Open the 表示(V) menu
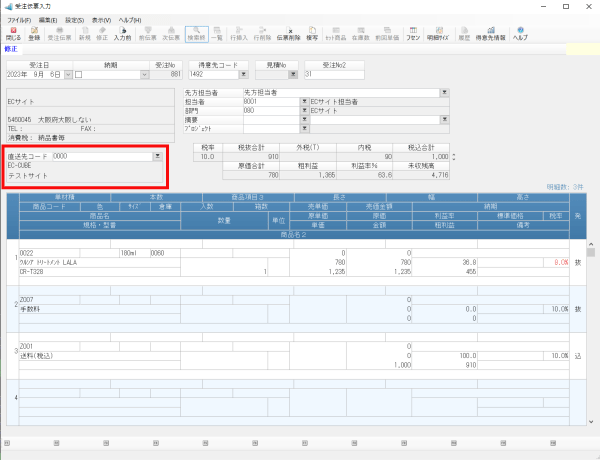600x460 pixels. (x=101, y=20)
